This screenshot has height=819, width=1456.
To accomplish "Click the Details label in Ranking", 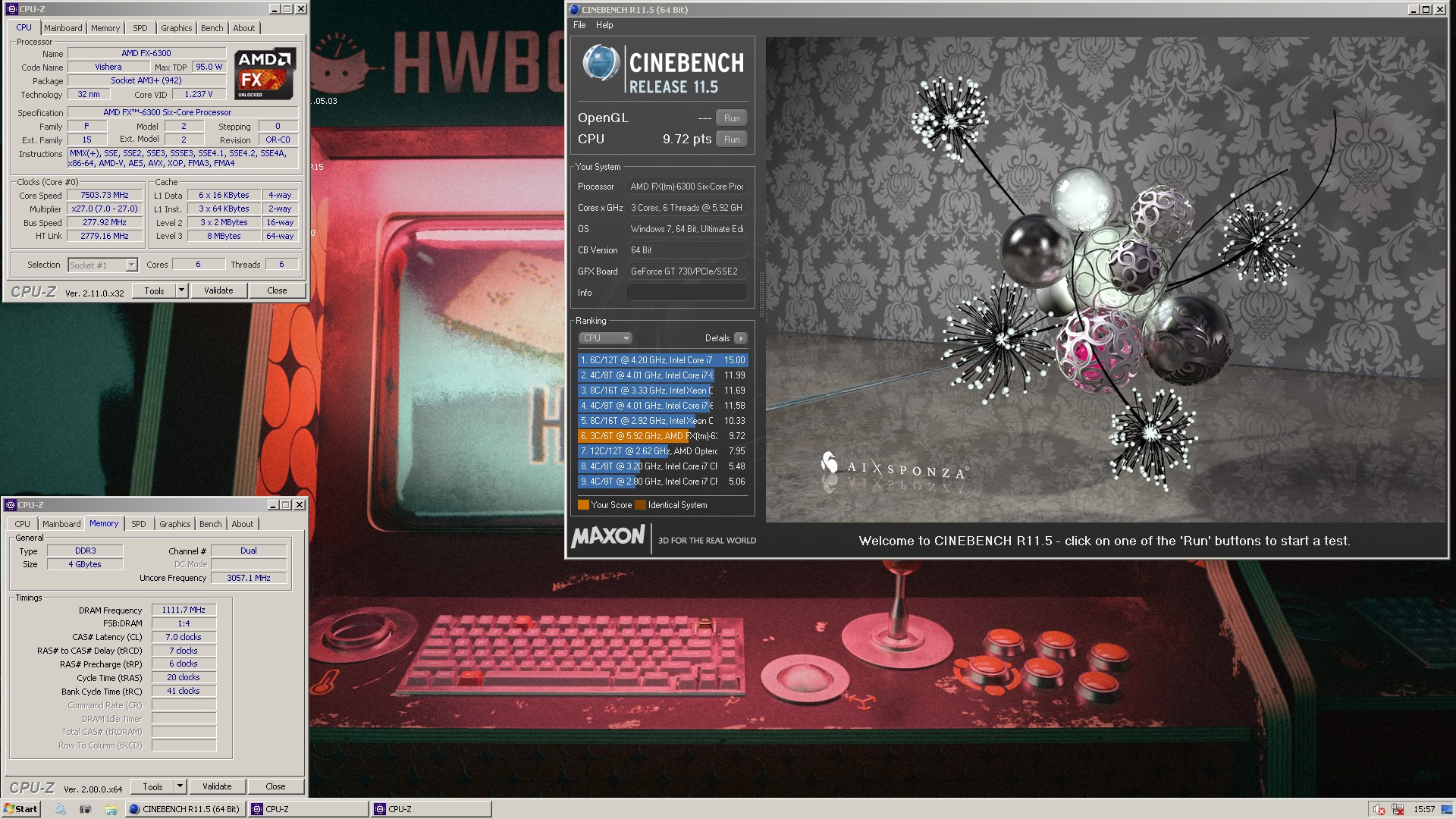I will 717,338.
